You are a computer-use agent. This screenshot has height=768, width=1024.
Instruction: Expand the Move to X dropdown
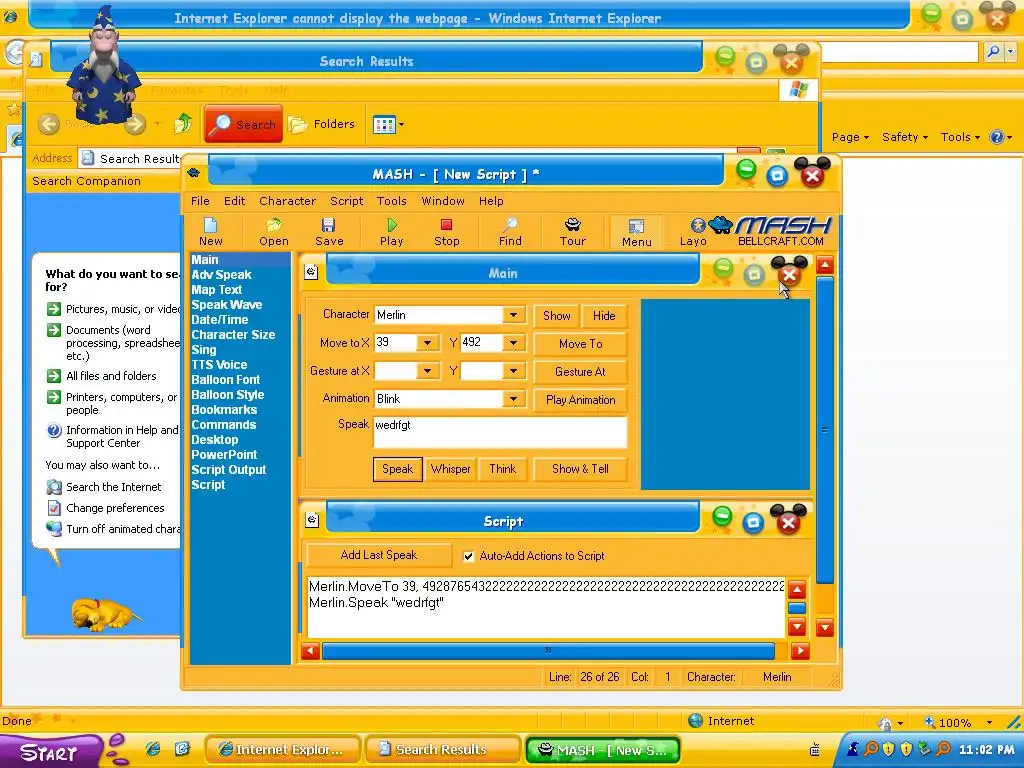[x=427, y=343]
